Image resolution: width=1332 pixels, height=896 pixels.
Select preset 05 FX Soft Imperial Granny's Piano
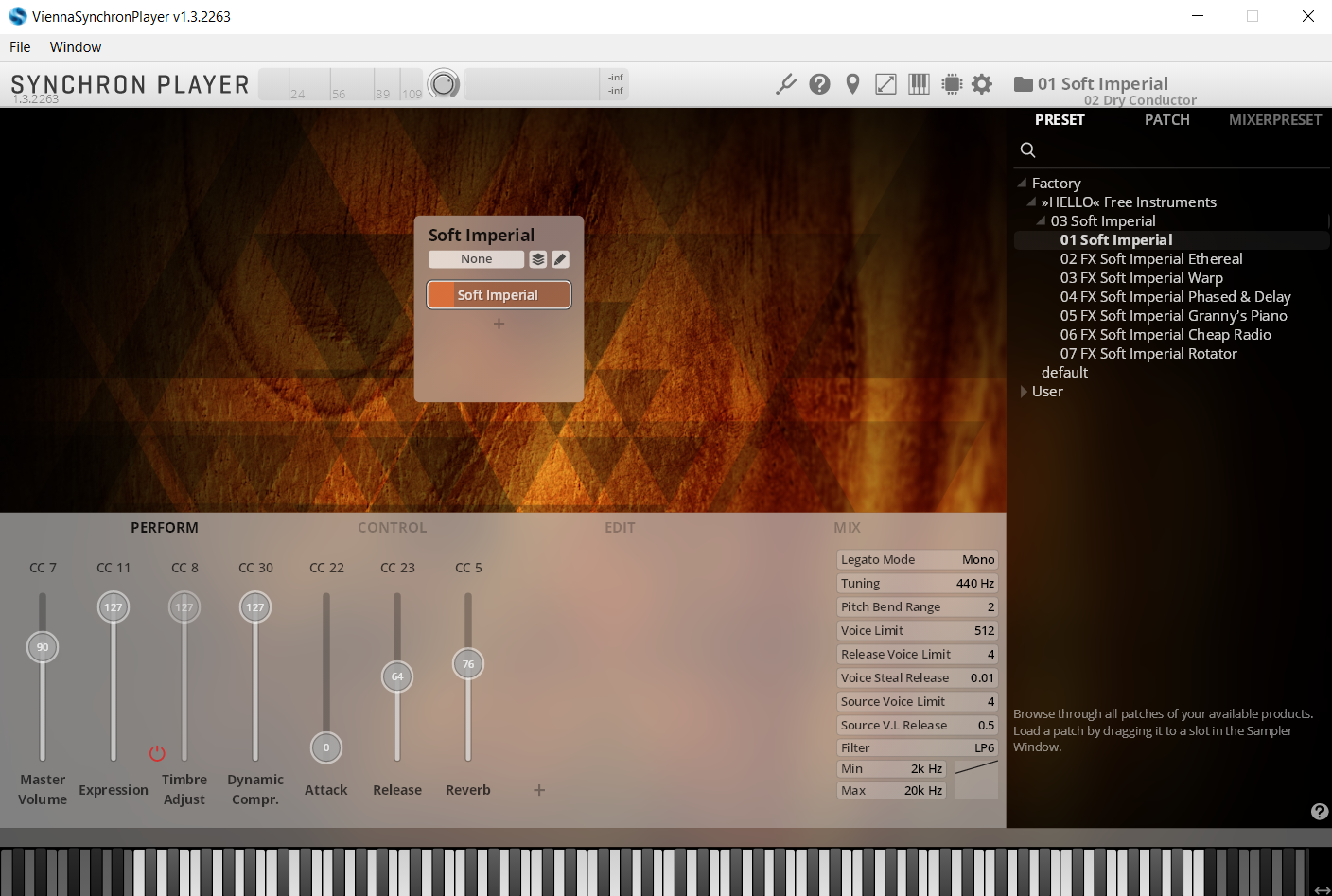coord(1174,316)
